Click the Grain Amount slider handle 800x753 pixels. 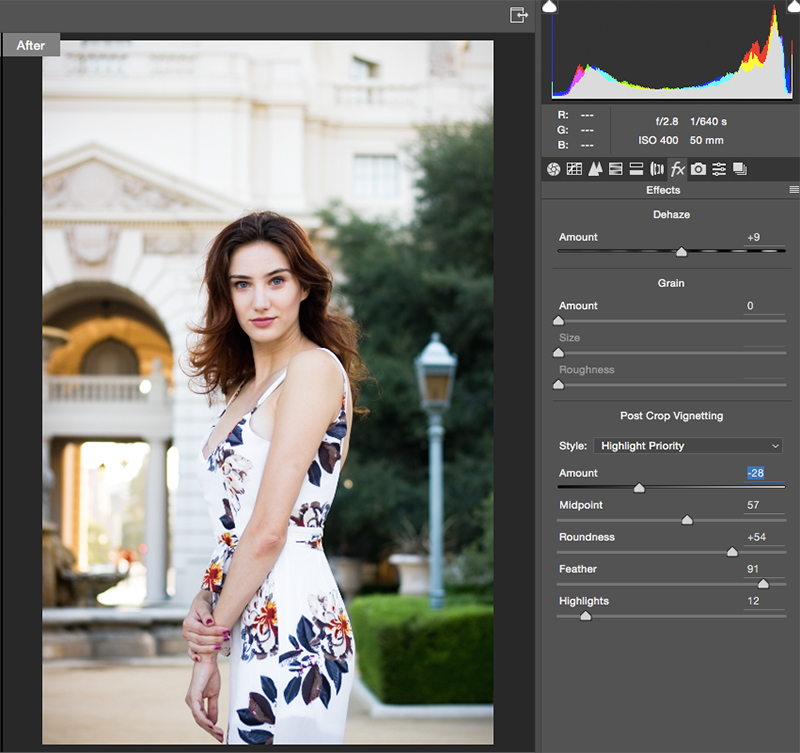[x=559, y=320]
